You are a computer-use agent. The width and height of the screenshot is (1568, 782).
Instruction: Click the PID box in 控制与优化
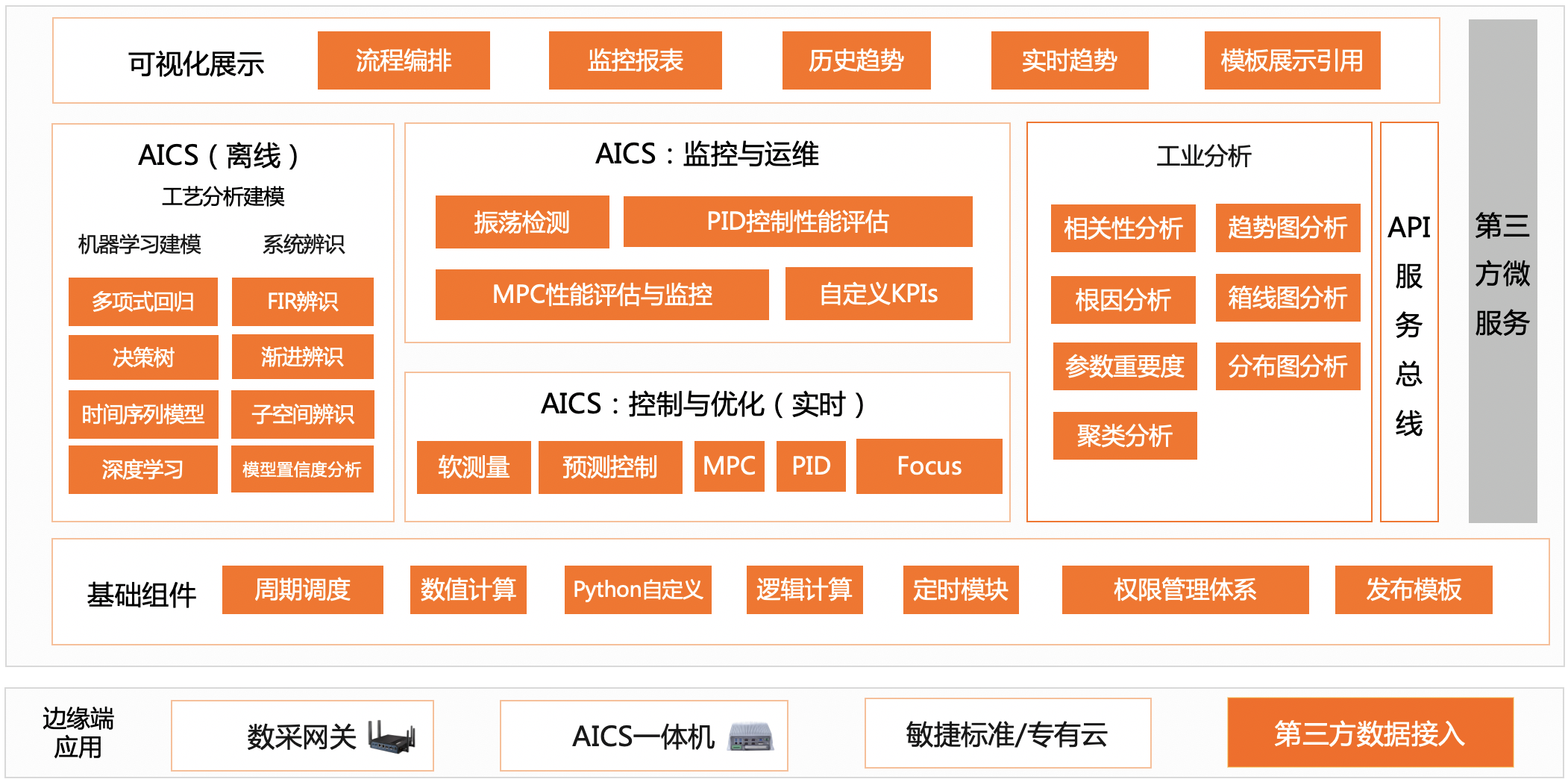click(811, 466)
